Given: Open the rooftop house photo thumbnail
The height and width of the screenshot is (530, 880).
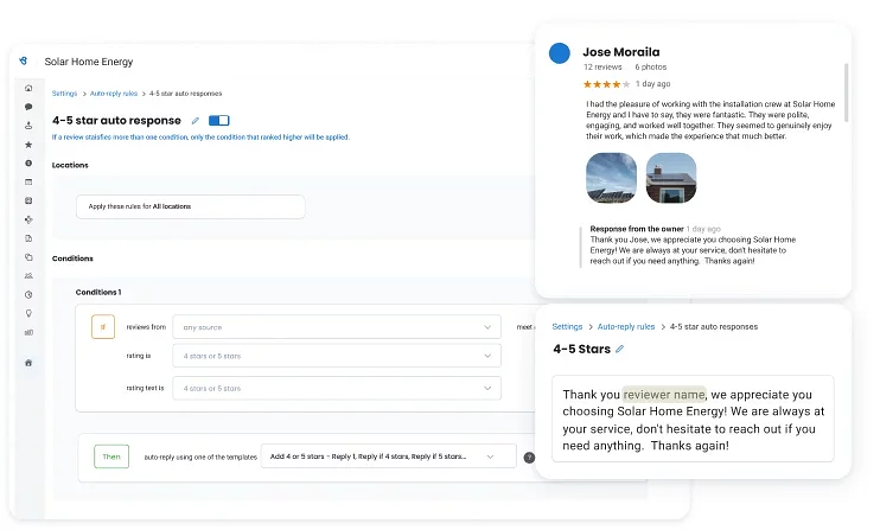Looking at the screenshot, I should pos(671,178).
